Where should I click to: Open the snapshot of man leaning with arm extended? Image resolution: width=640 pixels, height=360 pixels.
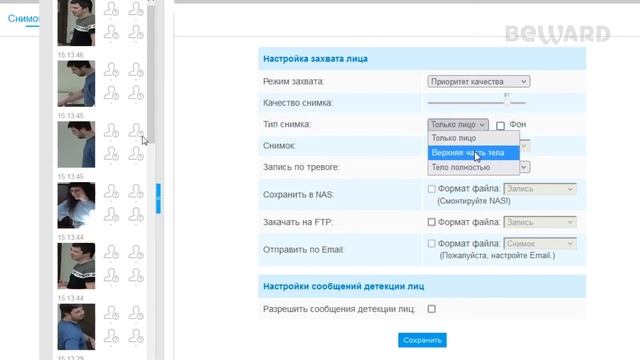76,84
